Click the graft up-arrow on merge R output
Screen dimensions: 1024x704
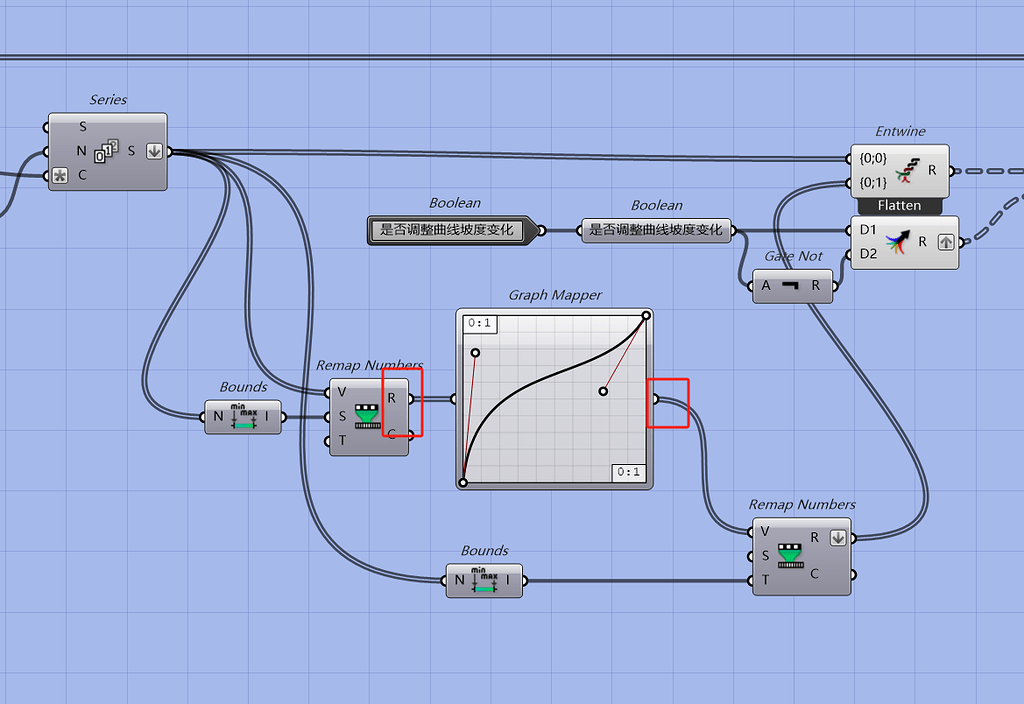coord(946,242)
